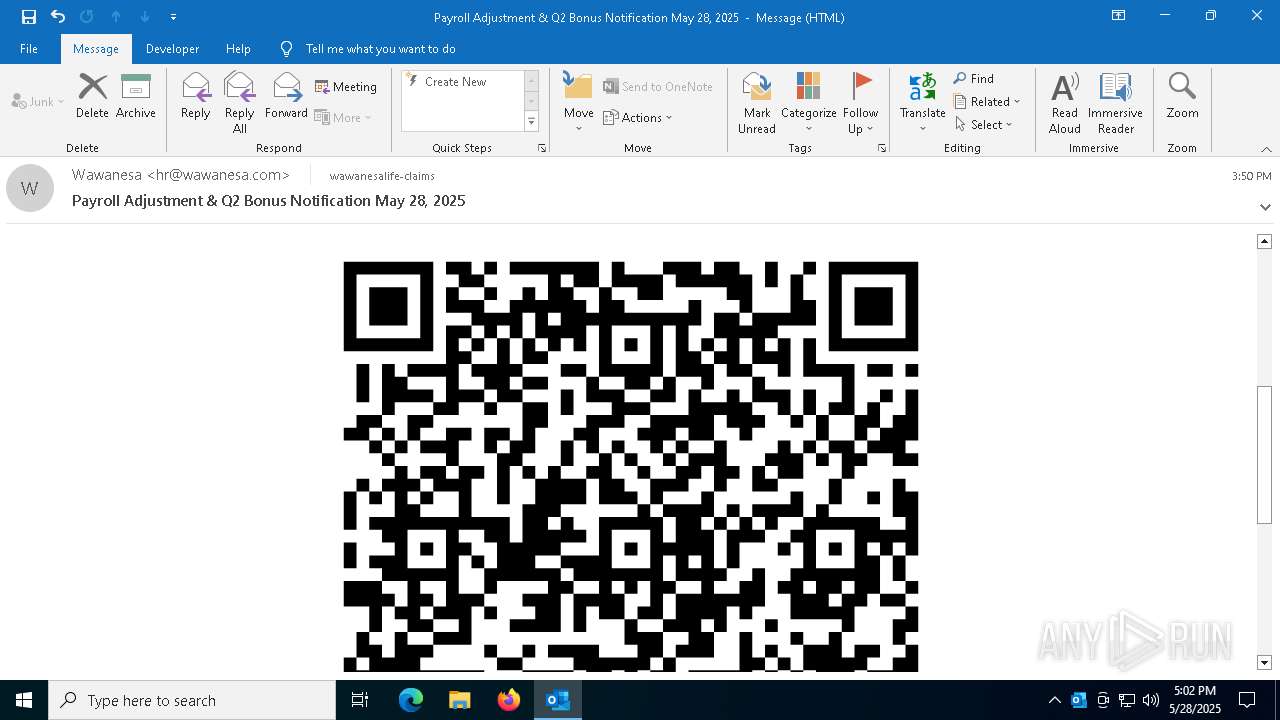The image size is (1280, 720).
Task: Open Follow Up flag options
Action: click(x=860, y=103)
